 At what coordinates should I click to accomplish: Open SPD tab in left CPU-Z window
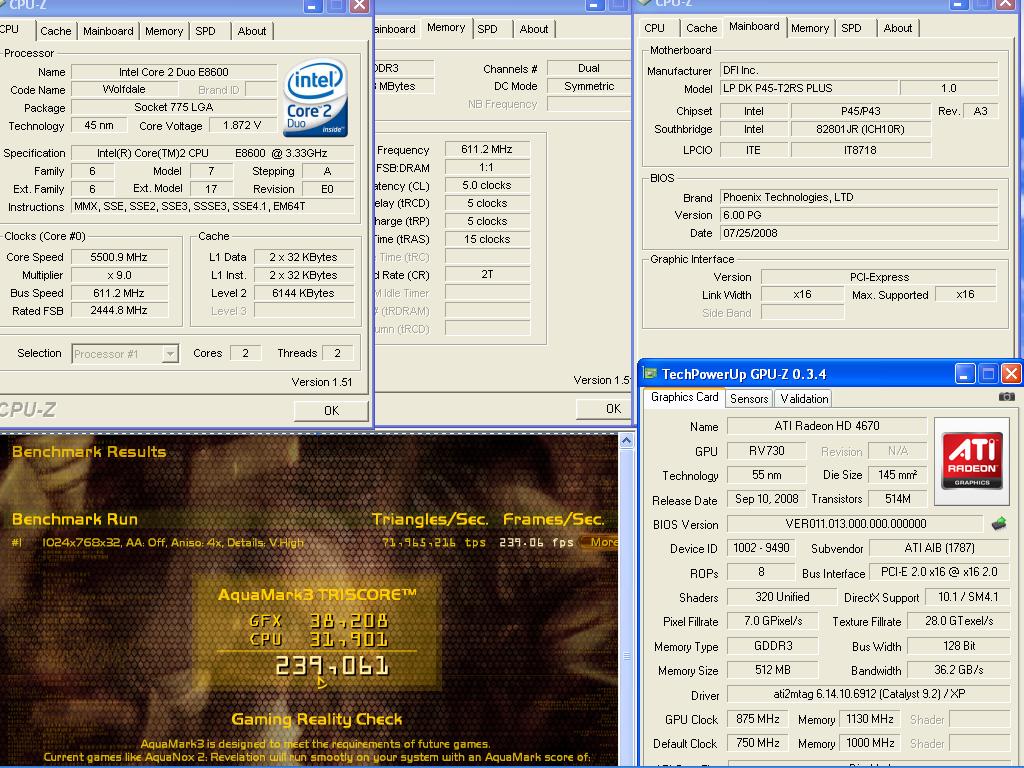point(205,31)
